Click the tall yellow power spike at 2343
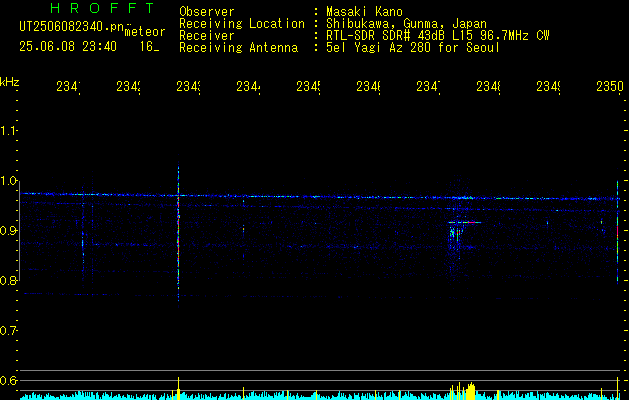 point(179,388)
